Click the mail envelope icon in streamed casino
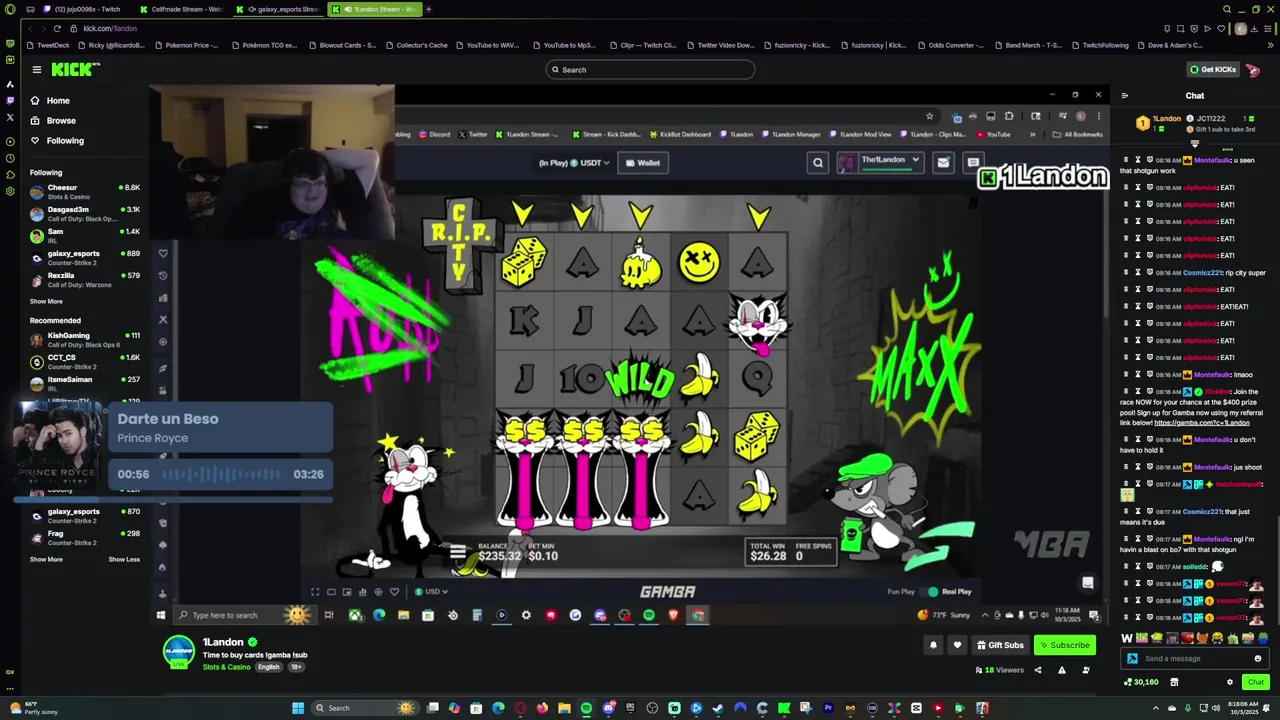Image resolution: width=1280 pixels, height=720 pixels. pos(943,162)
